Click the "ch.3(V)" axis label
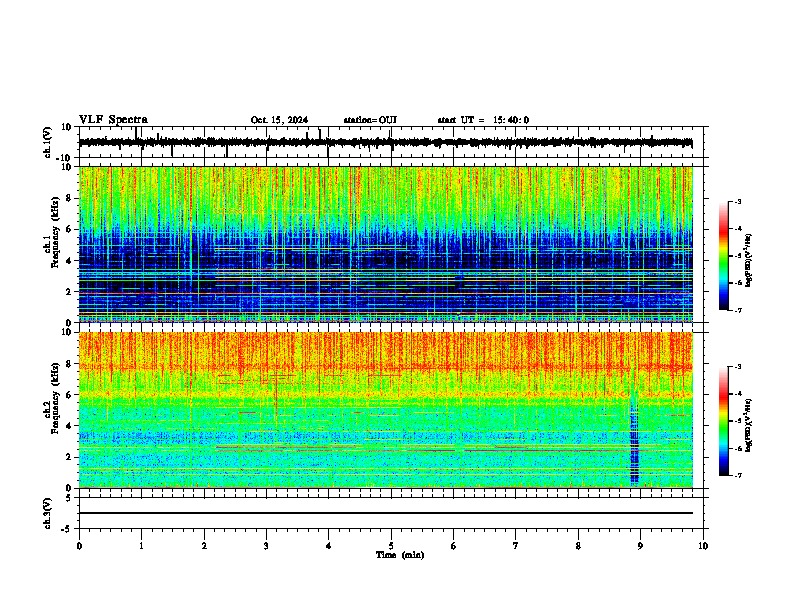The width and height of the screenshot is (792, 612). click(x=47, y=513)
